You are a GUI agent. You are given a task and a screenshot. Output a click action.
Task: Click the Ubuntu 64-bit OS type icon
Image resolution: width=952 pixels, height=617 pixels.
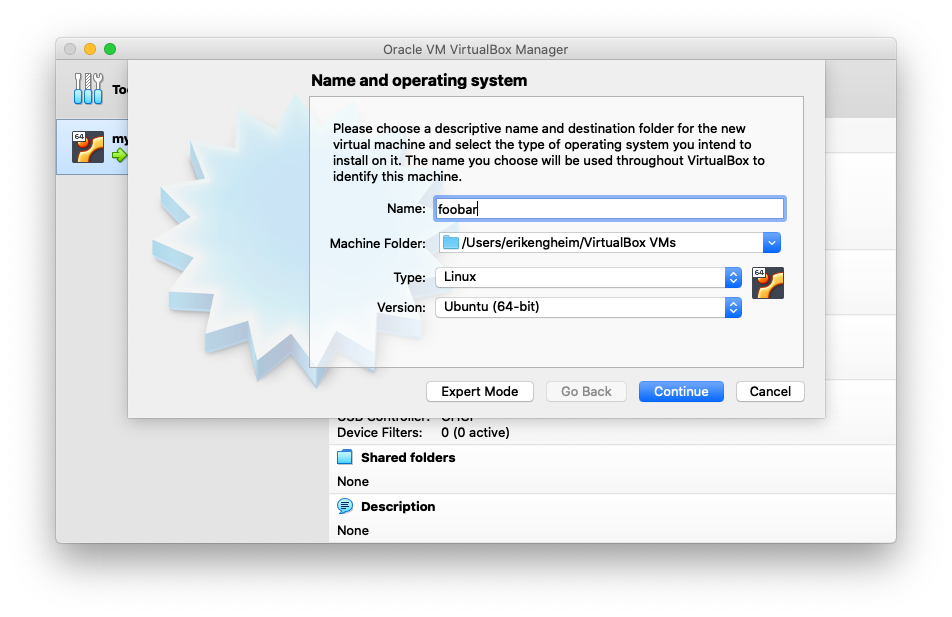pyautogui.click(x=767, y=283)
